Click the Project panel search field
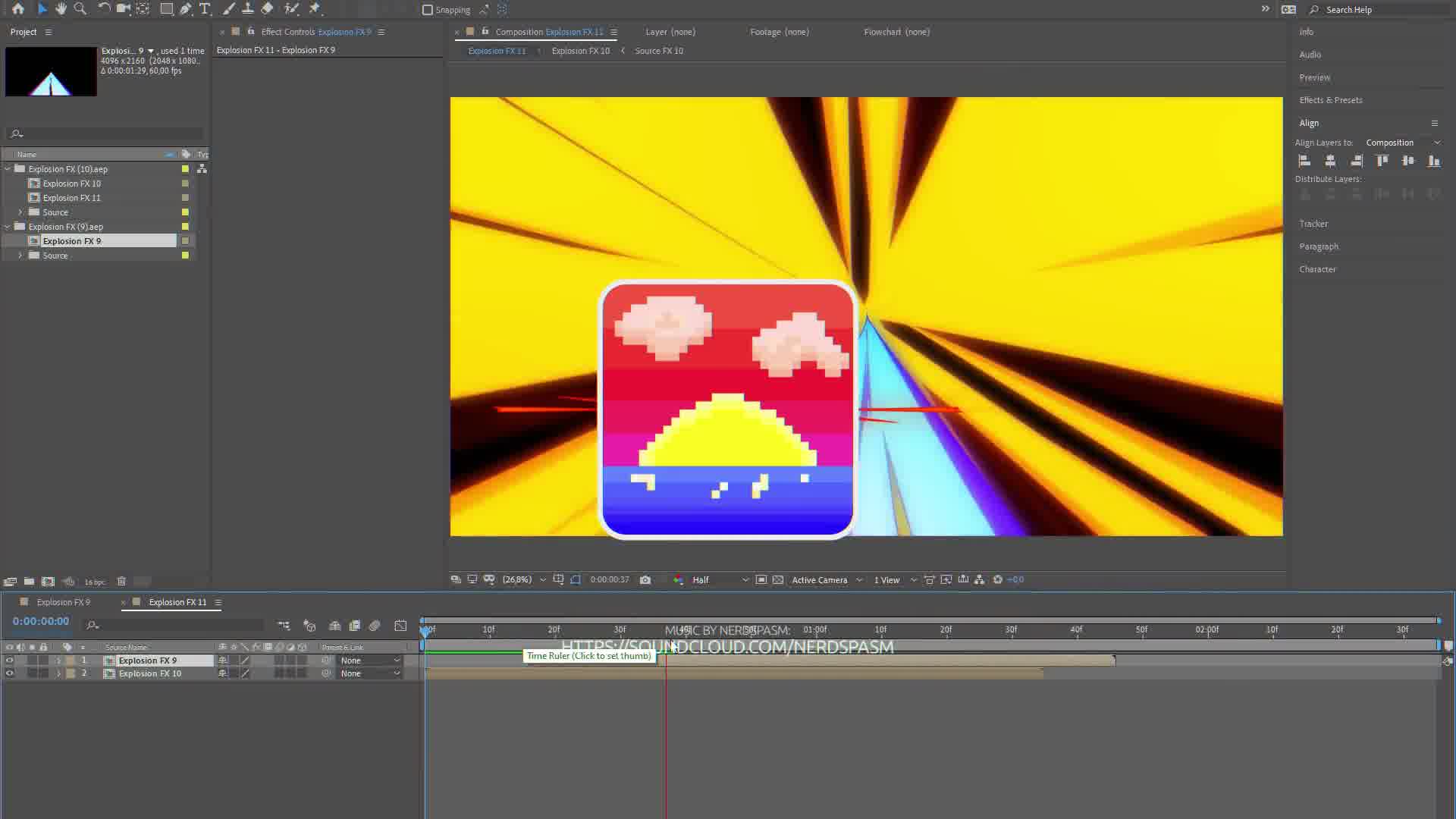Image resolution: width=1456 pixels, height=819 pixels. (x=105, y=133)
